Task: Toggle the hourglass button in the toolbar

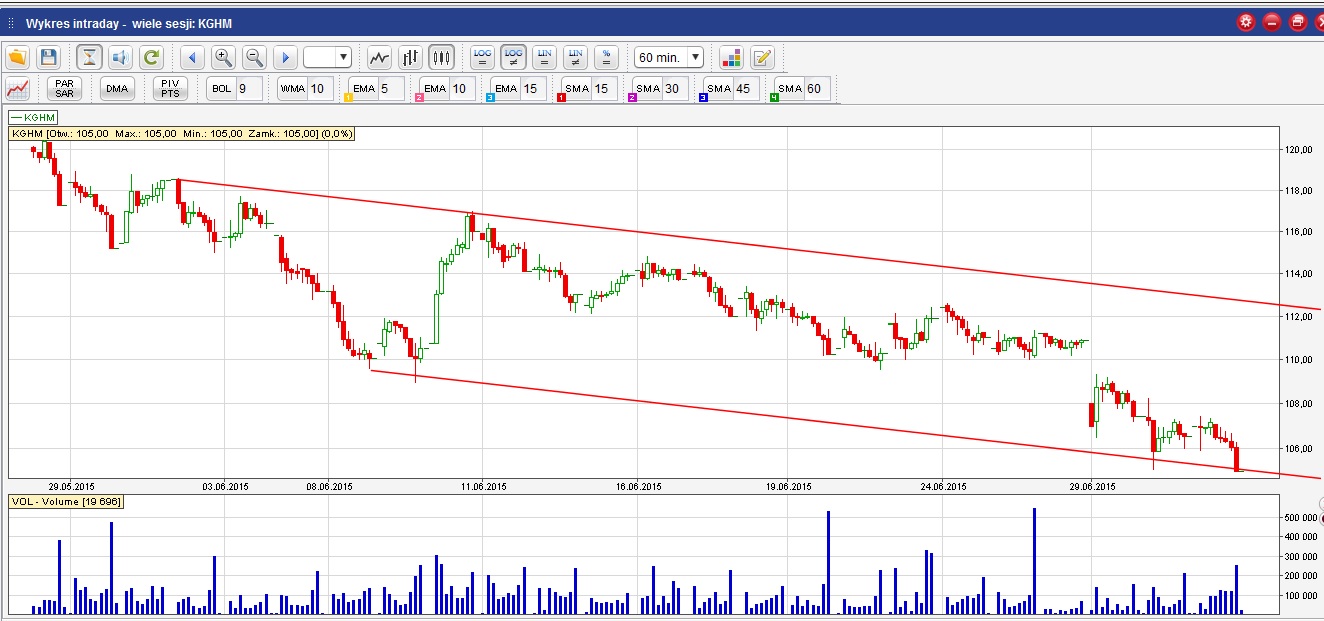Action: 89,57
